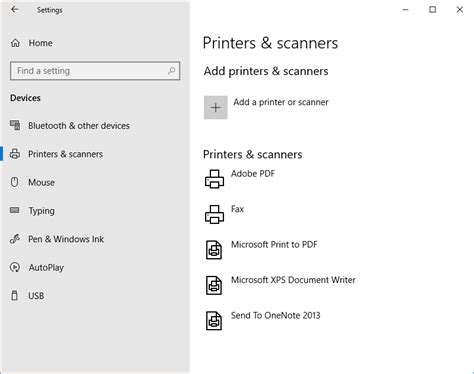Open Pen & Windows Ink settings

[x=66, y=239]
